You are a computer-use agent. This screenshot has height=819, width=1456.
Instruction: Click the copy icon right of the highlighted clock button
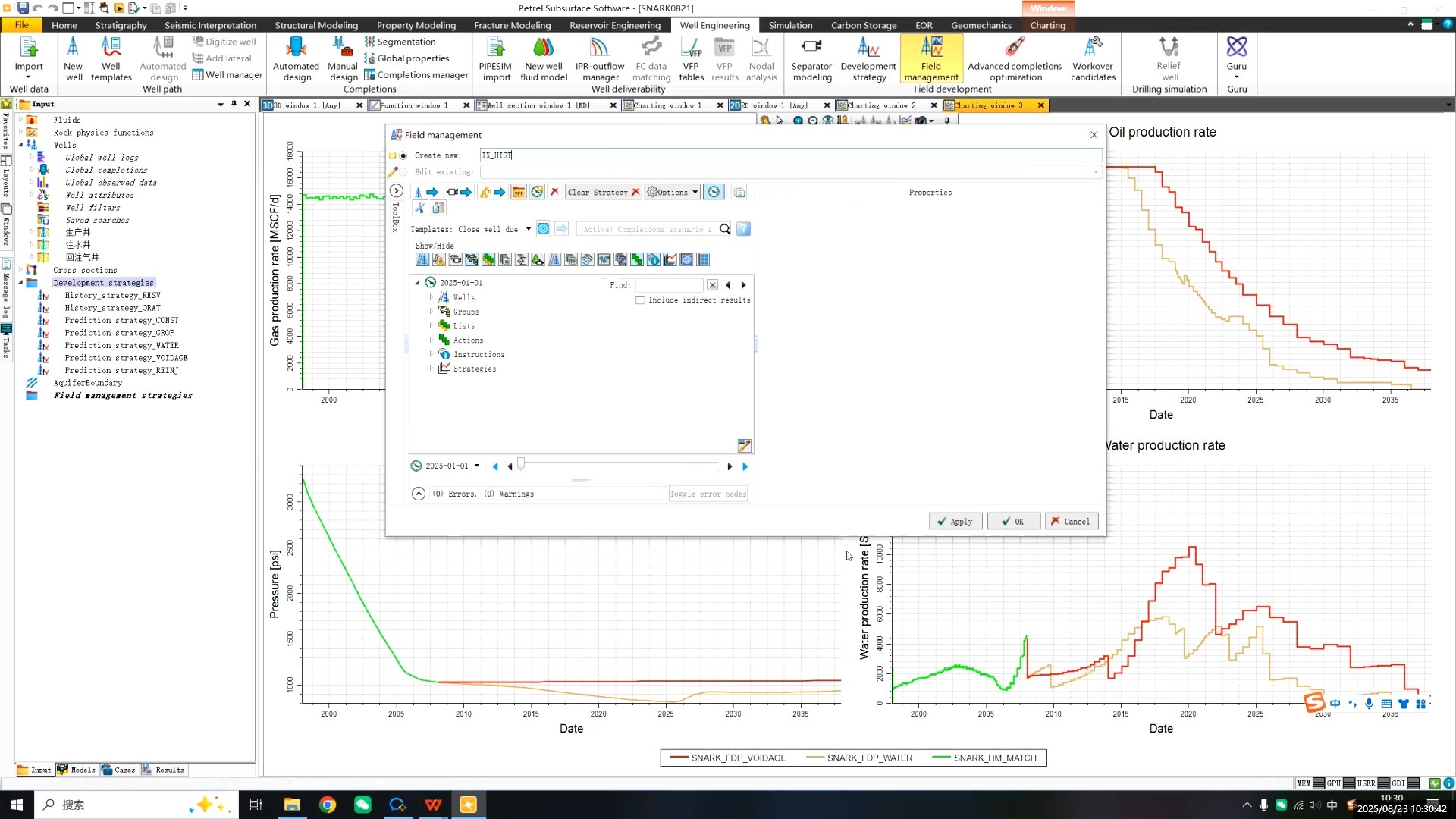point(739,193)
